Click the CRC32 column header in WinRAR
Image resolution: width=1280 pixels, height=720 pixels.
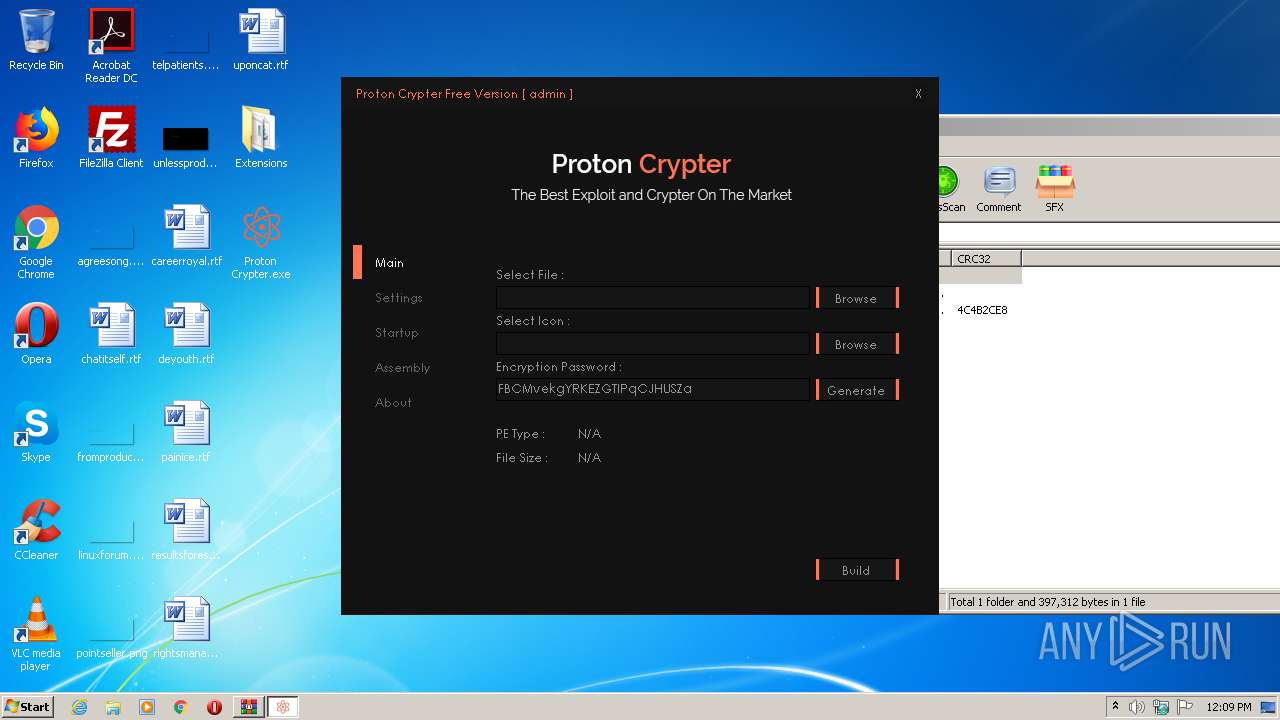click(985, 259)
